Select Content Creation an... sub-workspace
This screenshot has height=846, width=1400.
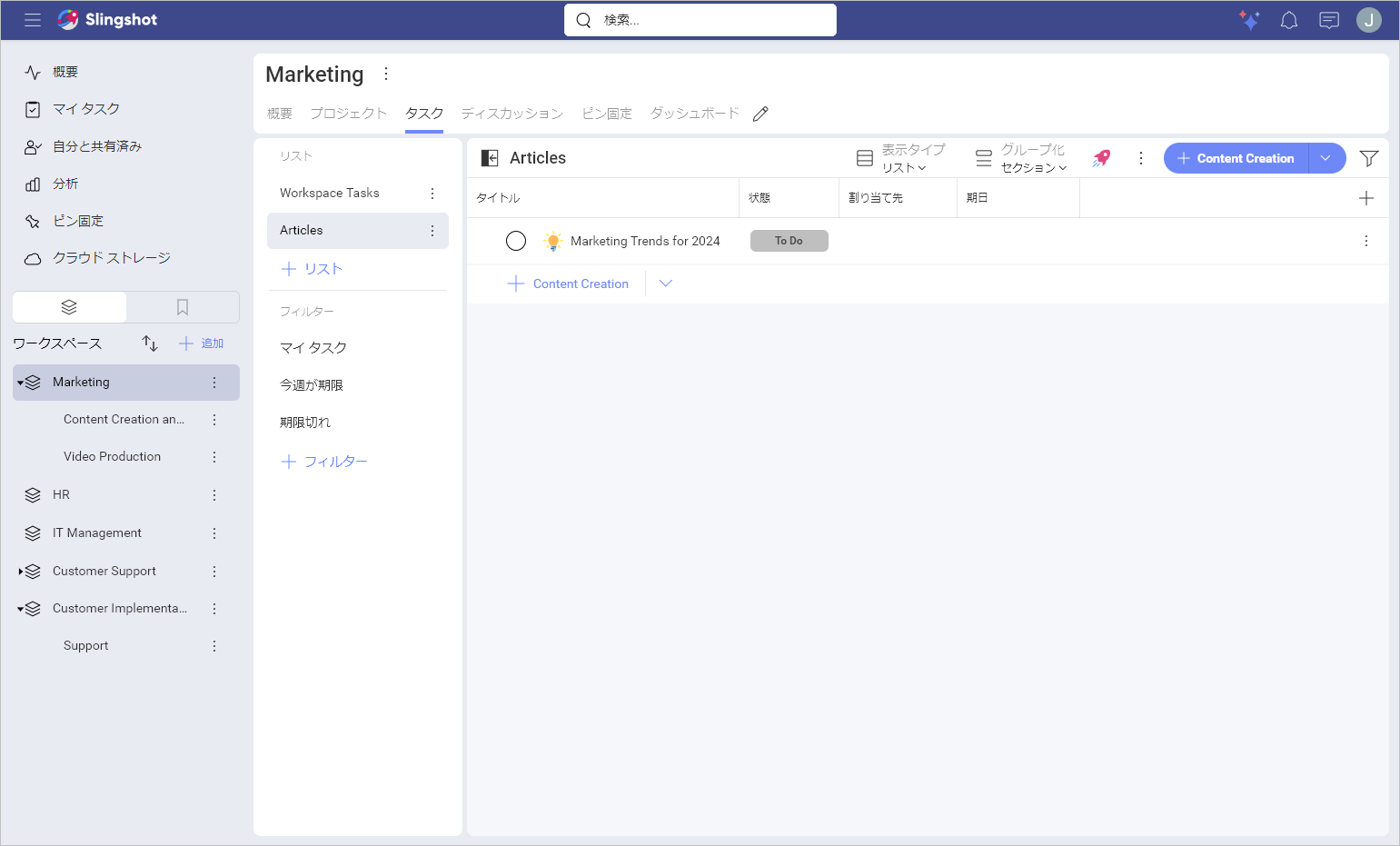[x=124, y=419]
